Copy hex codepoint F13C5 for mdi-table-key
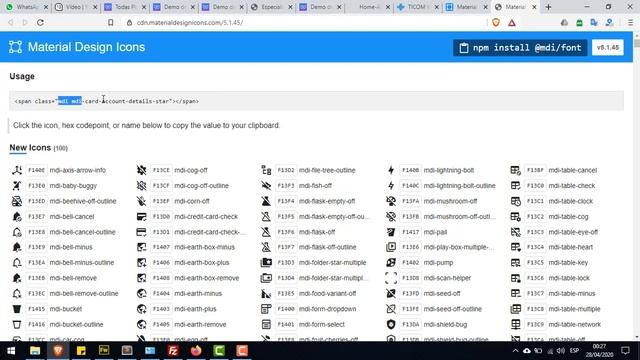The height and width of the screenshot is (360, 640). [x=535, y=262]
